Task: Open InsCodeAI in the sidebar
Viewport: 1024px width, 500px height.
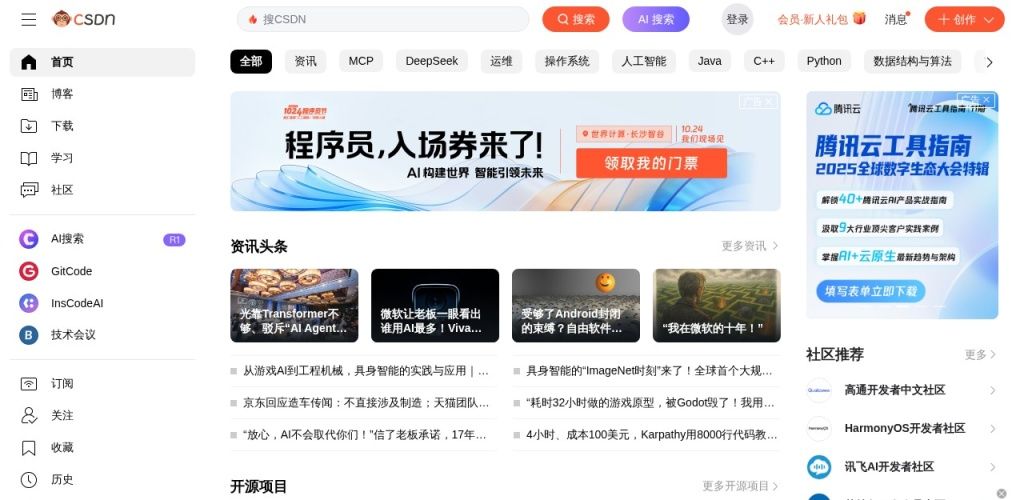Action: click(77, 303)
